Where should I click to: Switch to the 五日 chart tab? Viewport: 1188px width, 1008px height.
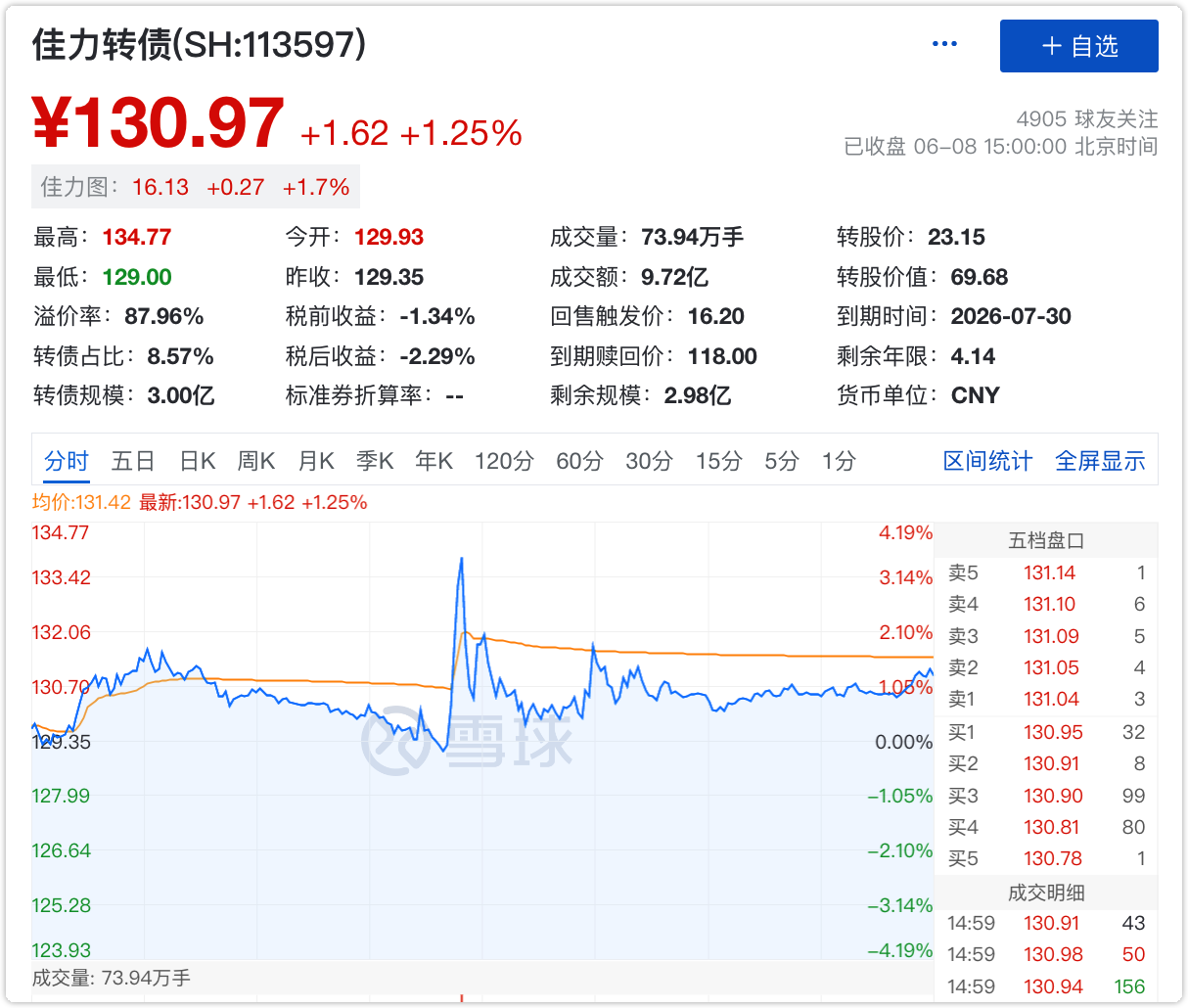[x=133, y=461]
